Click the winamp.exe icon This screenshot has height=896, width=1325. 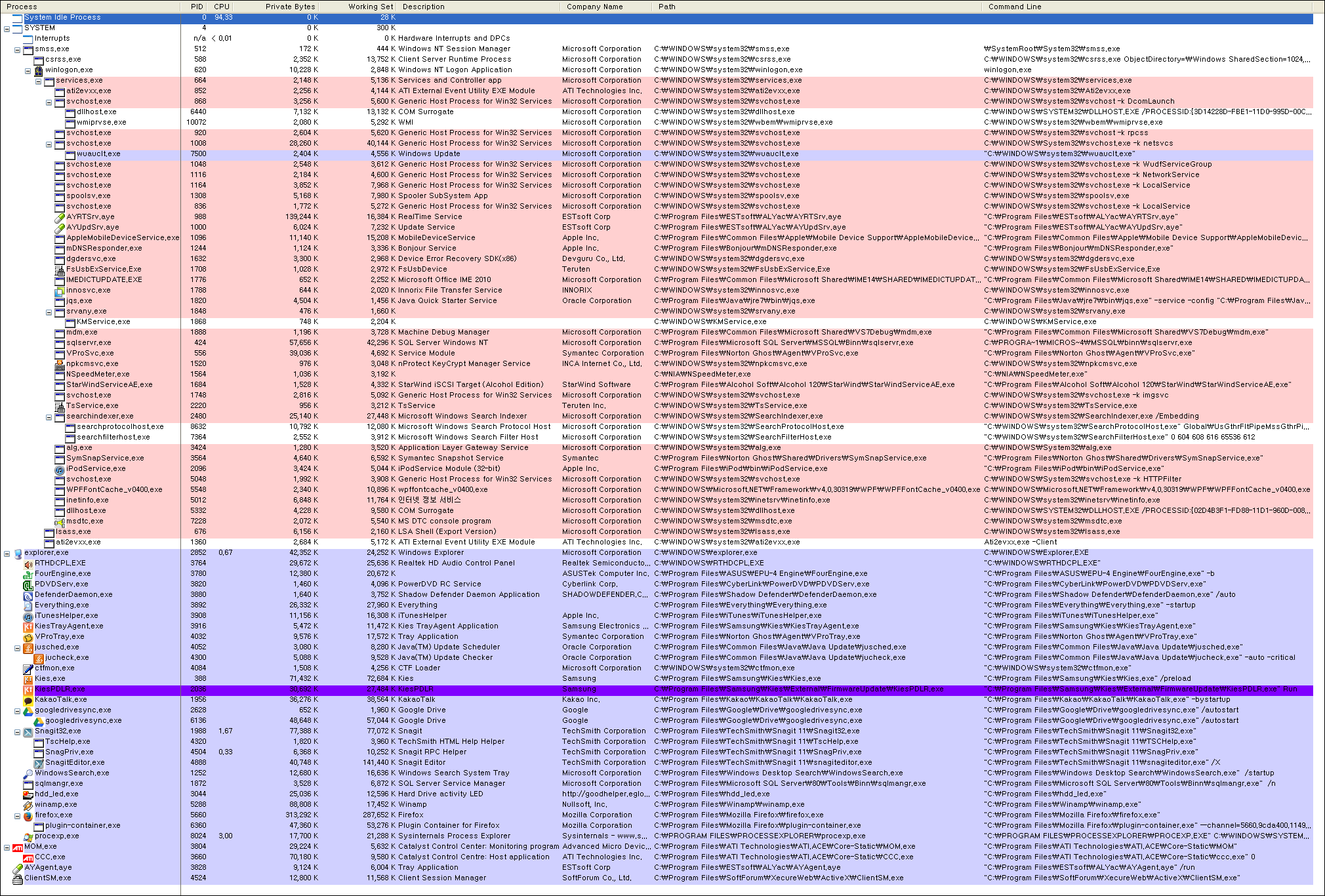pyautogui.click(x=28, y=805)
